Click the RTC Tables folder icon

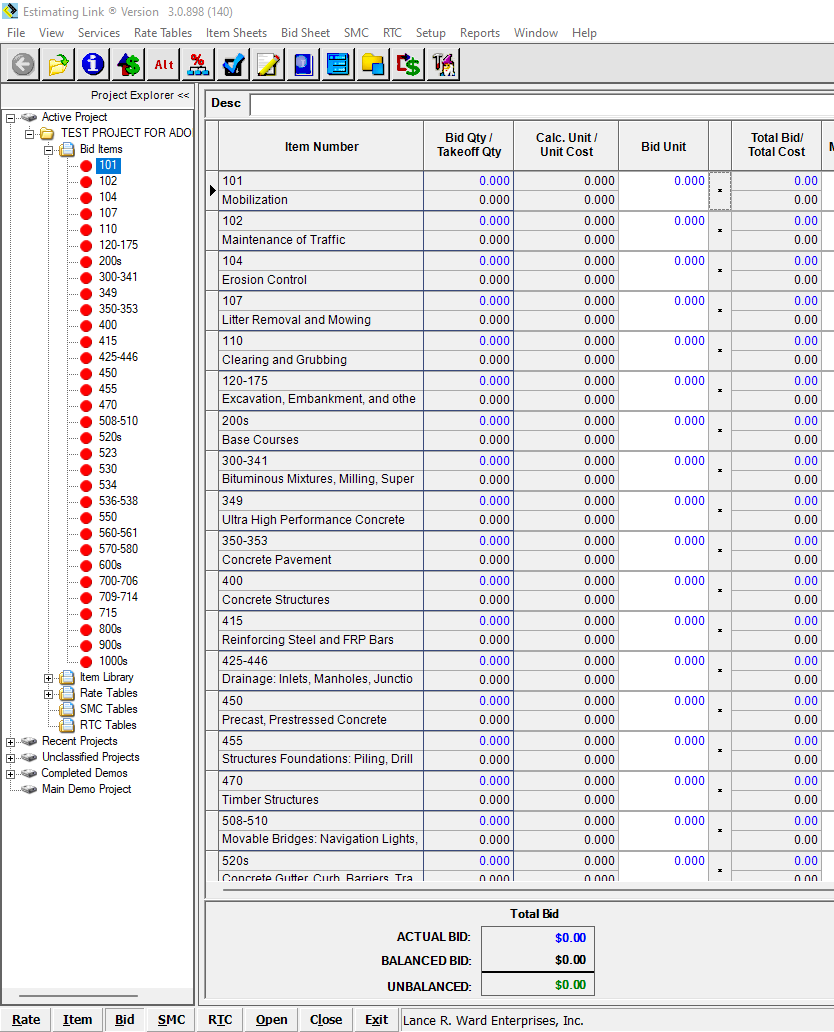click(67, 725)
